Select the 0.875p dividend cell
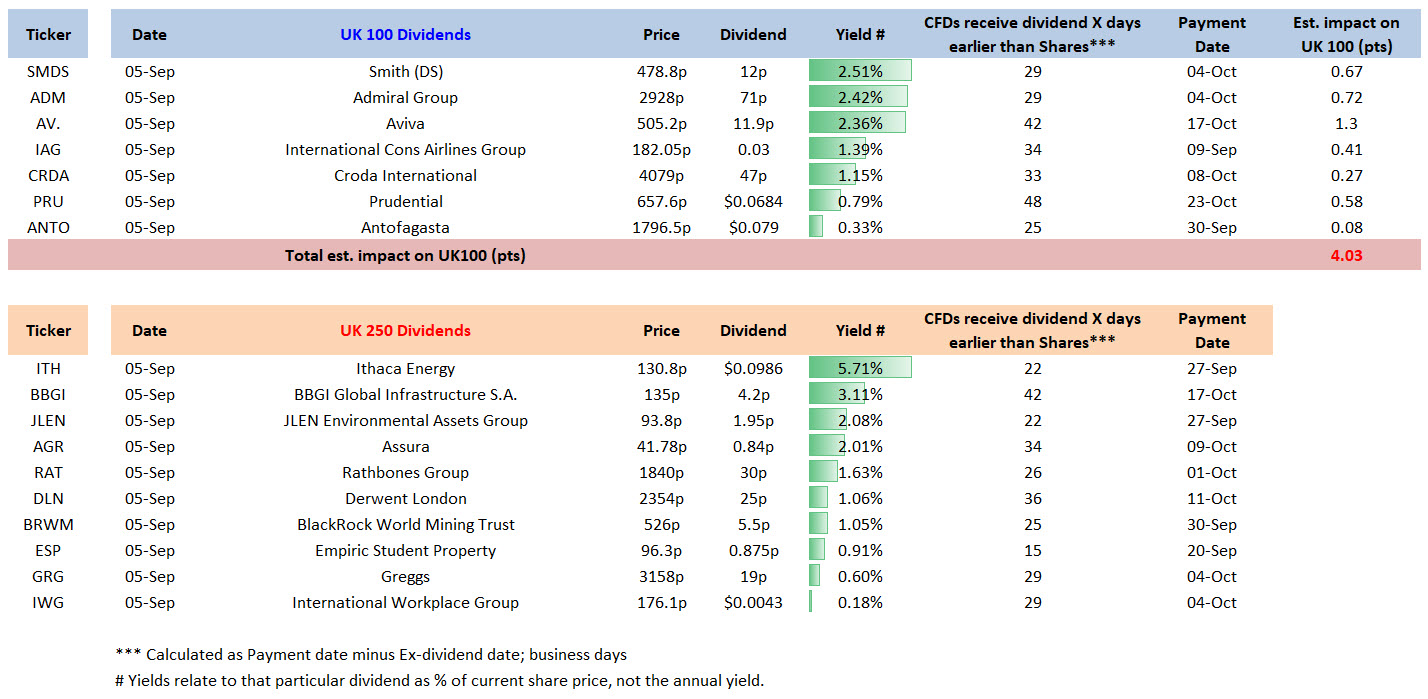Viewport: 1428px width, 699px height. tap(753, 551)
